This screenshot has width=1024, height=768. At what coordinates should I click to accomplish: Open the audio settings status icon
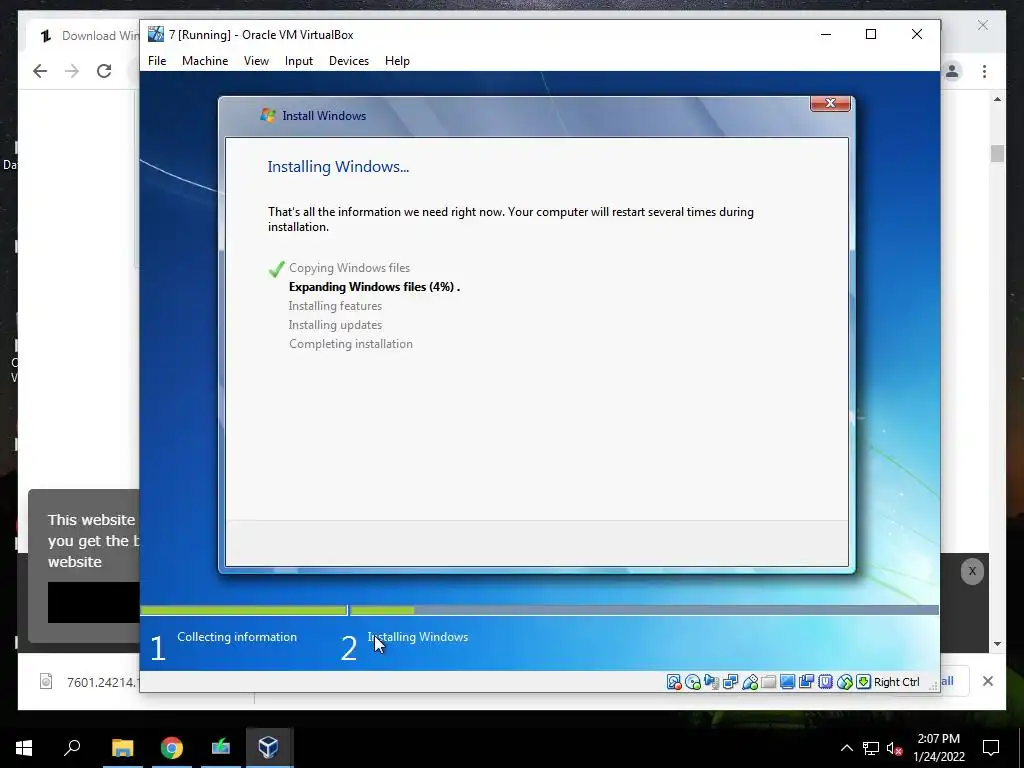pyautogui.click(x=712, y=682)
